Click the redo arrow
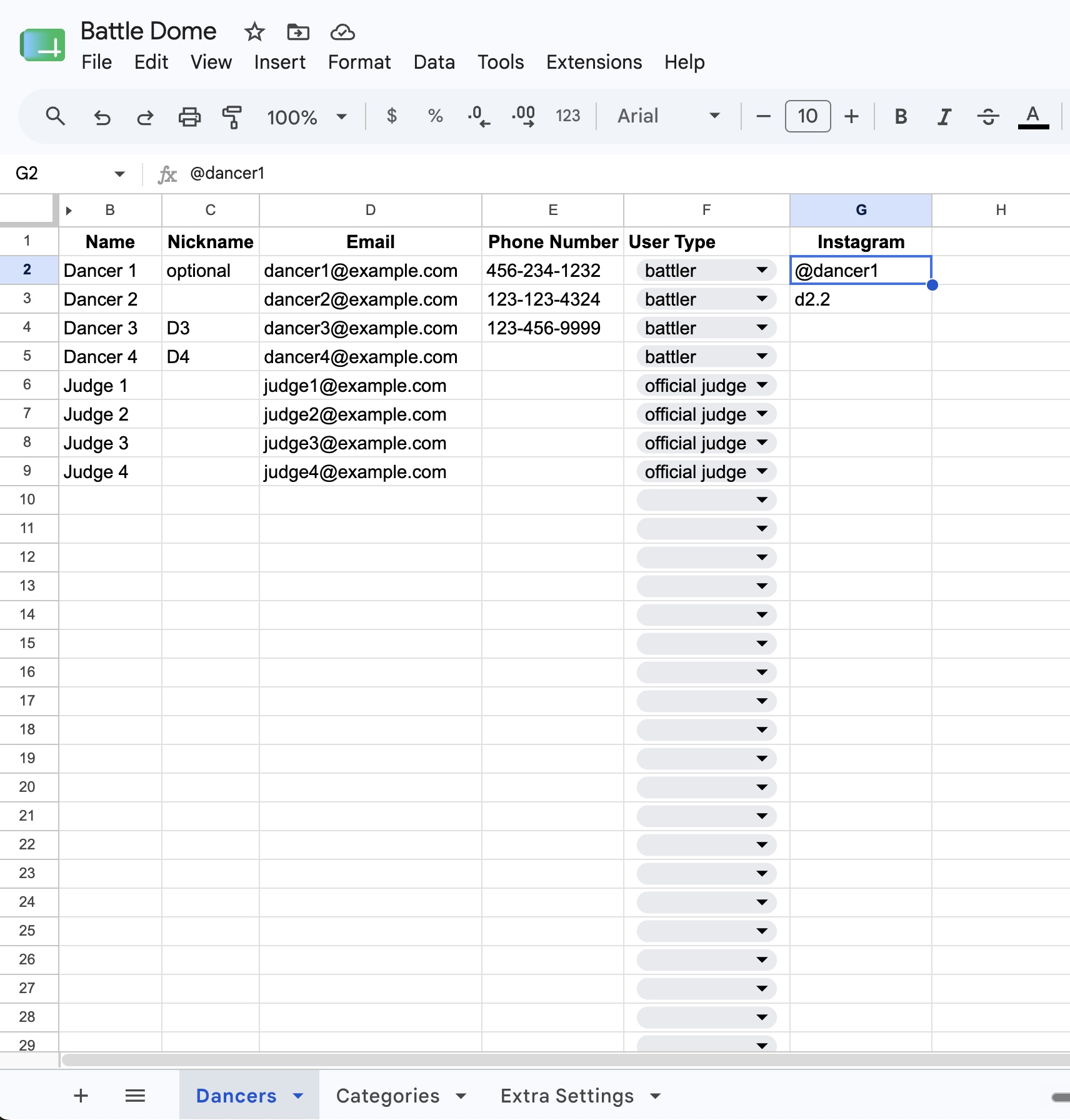 coord(145,117)
